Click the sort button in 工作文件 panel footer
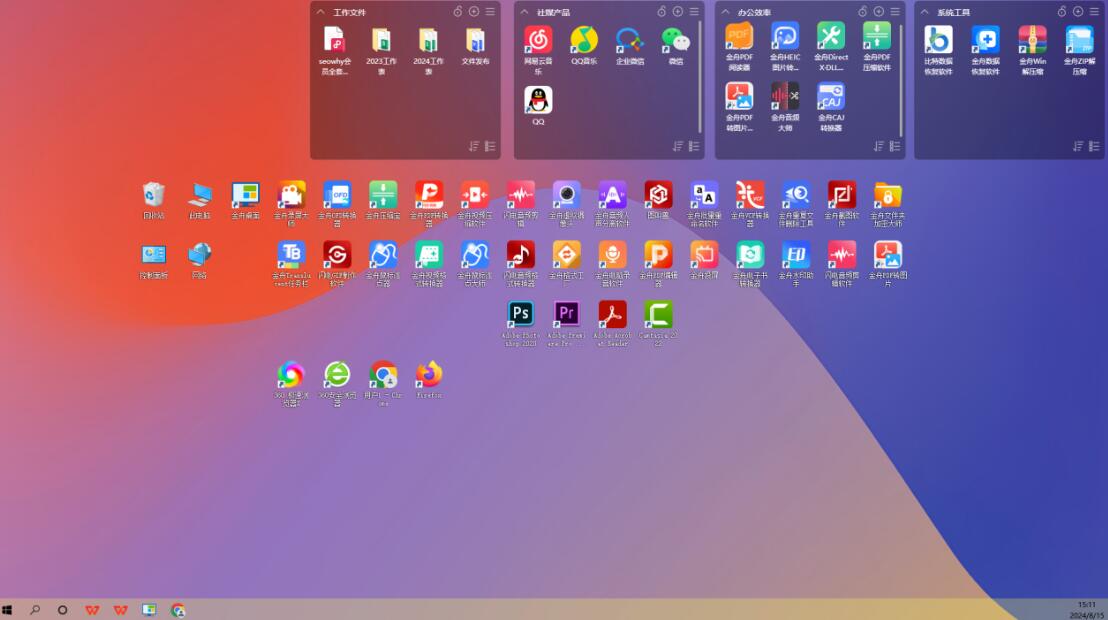The height and width of the screenshot is (620, 1108). click(474, 146)
